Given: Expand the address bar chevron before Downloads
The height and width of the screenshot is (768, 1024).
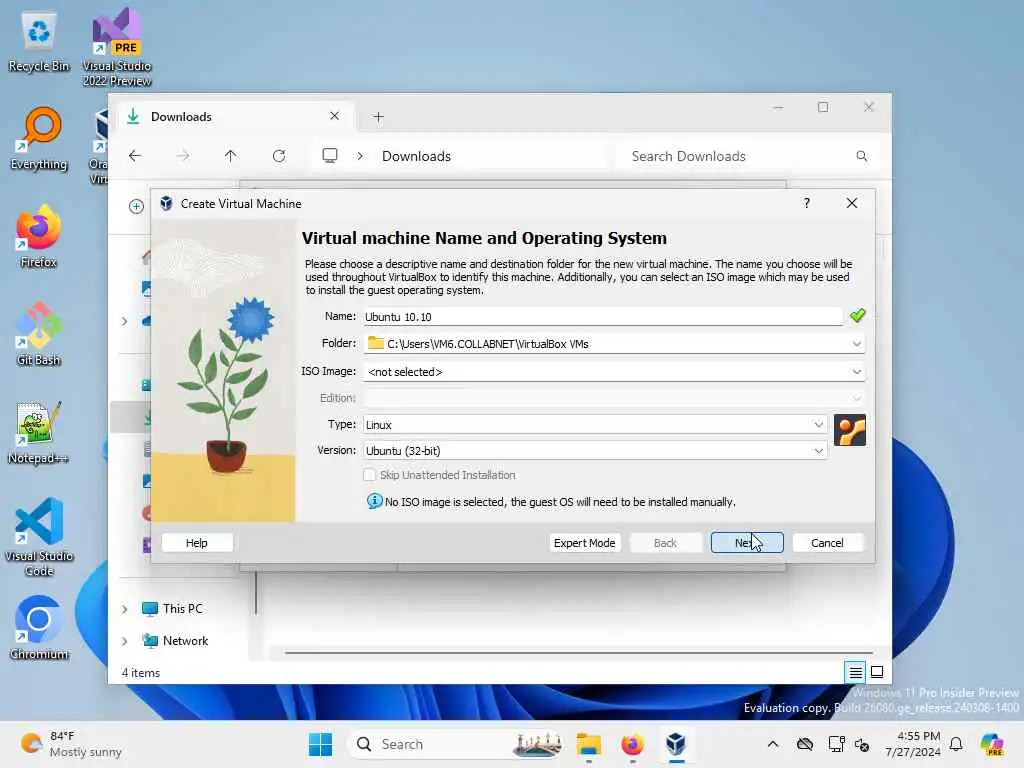Looking at the screenshot, I should [360, 156].
